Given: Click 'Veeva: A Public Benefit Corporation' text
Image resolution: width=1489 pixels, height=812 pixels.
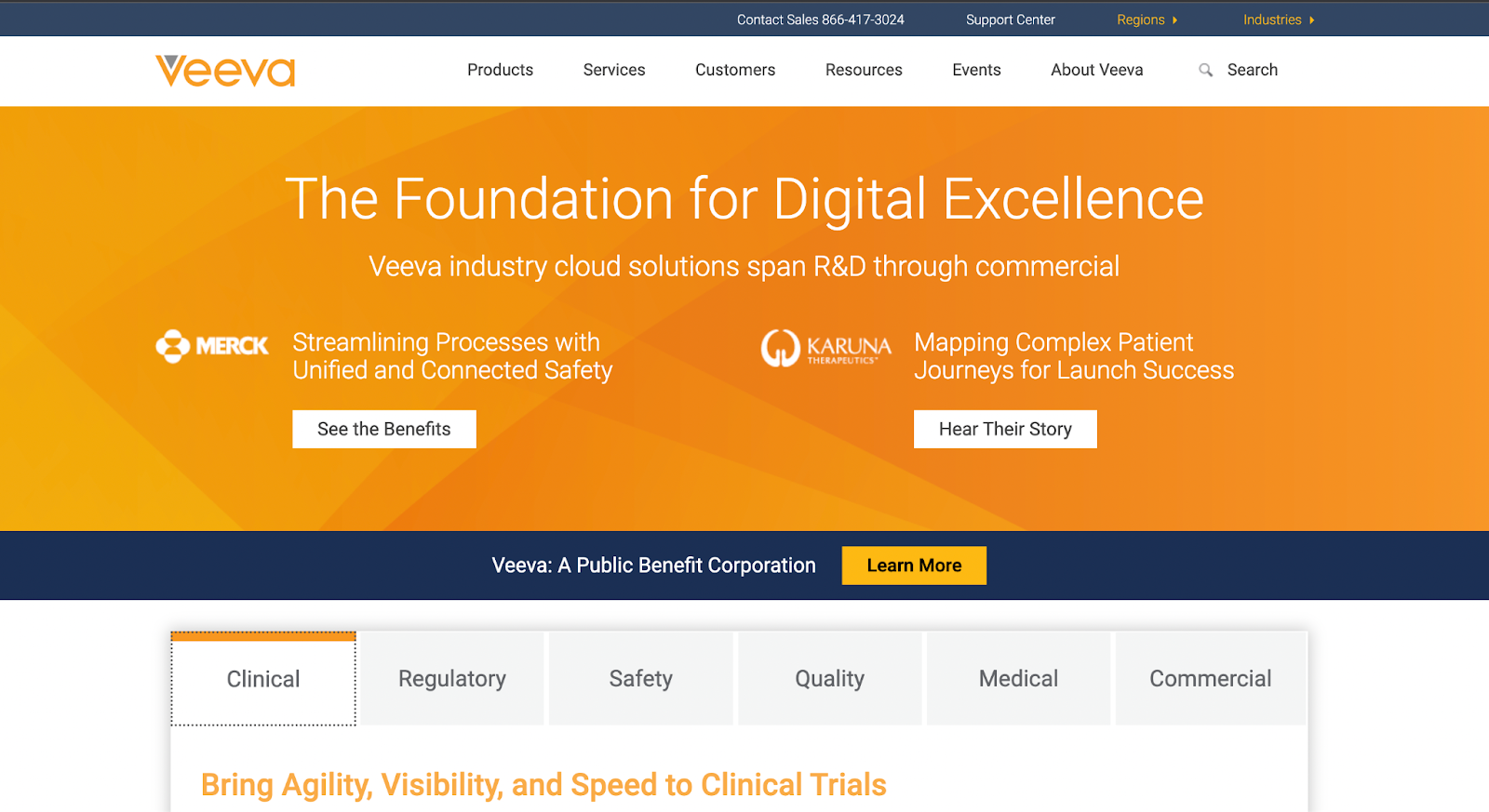Looking at the screenshot, I should point(653,566).
